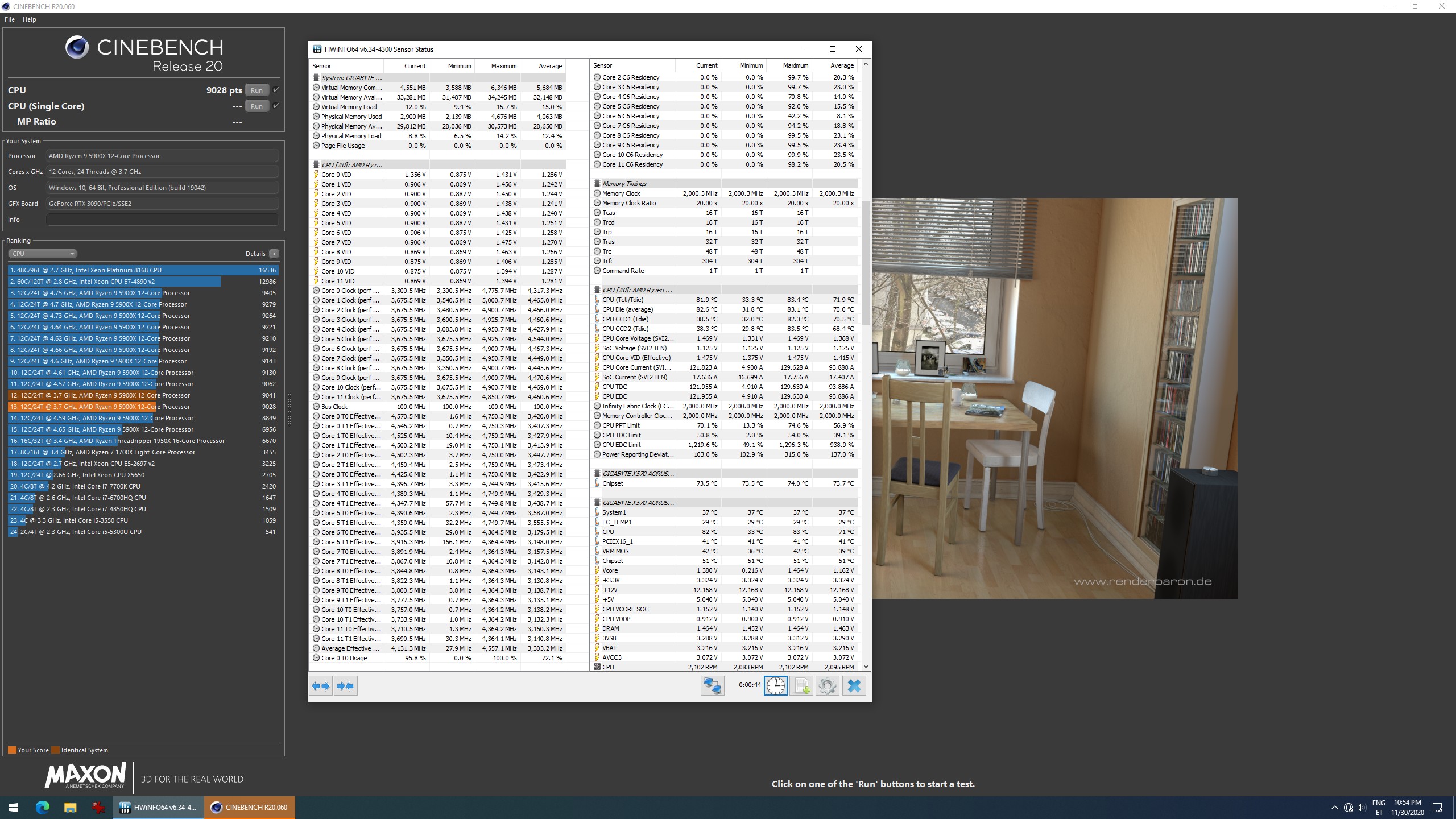Select Core 2 C6 Residency row
1456x819 pixels.
pos(725,77)
